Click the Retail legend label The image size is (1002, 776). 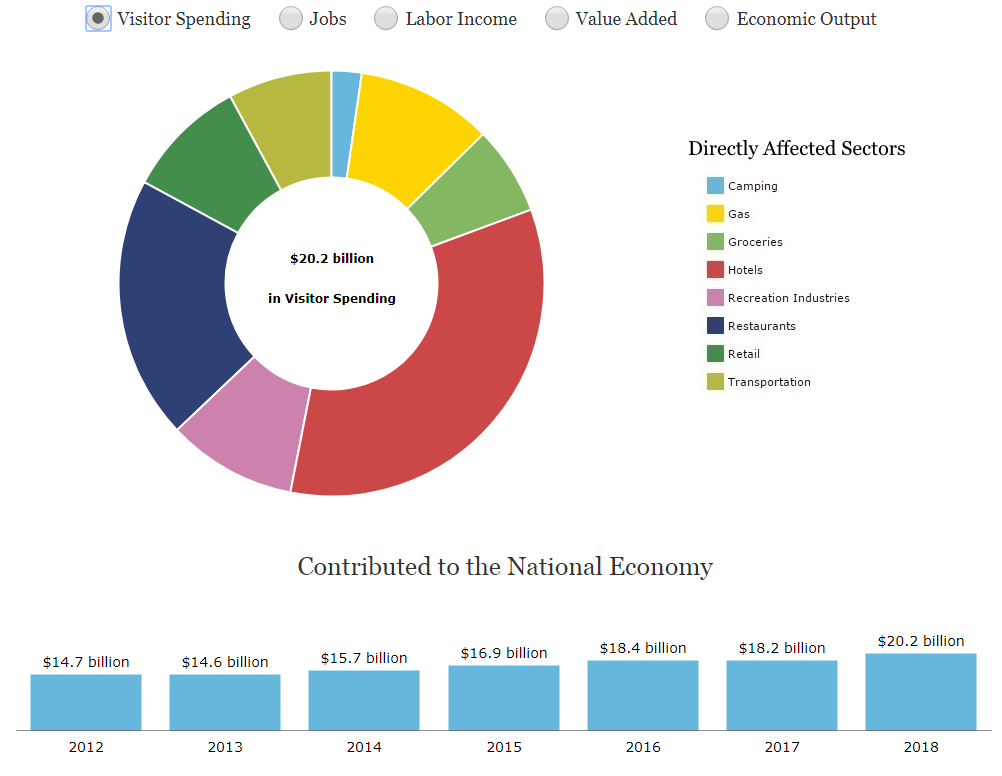[744, 354]
